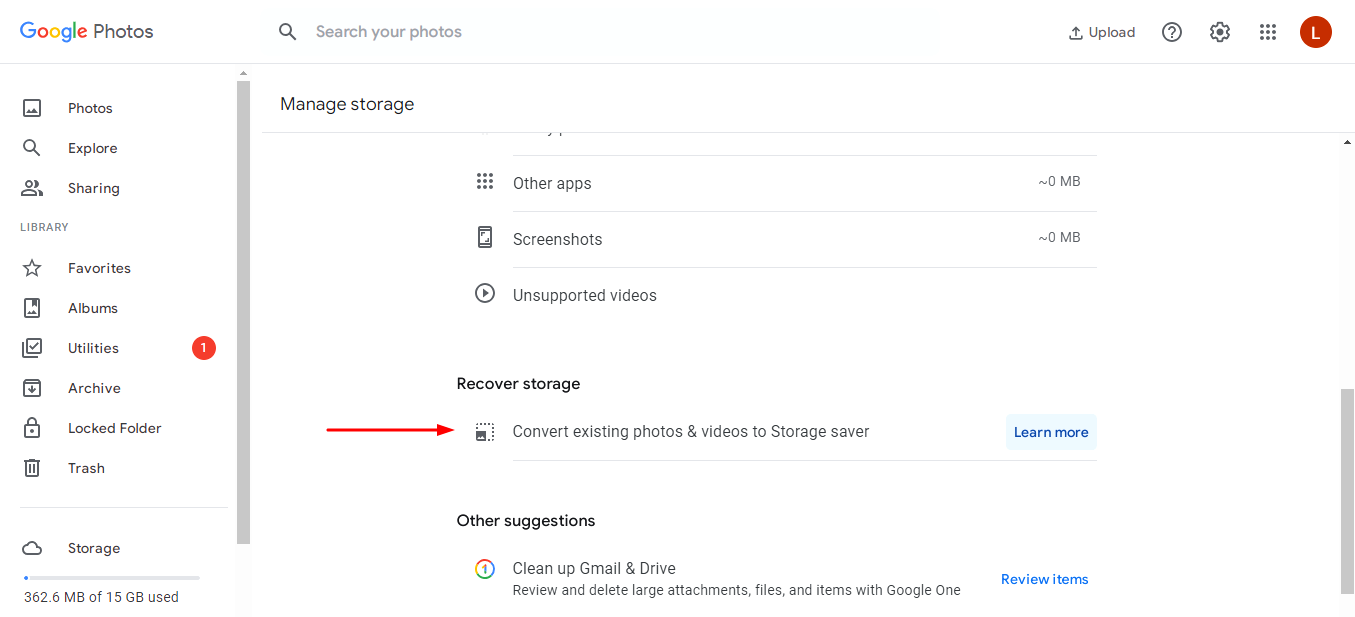The image size is (1355, 617).
Task: Open the help question mark icon
Action: click(1172, 31)
